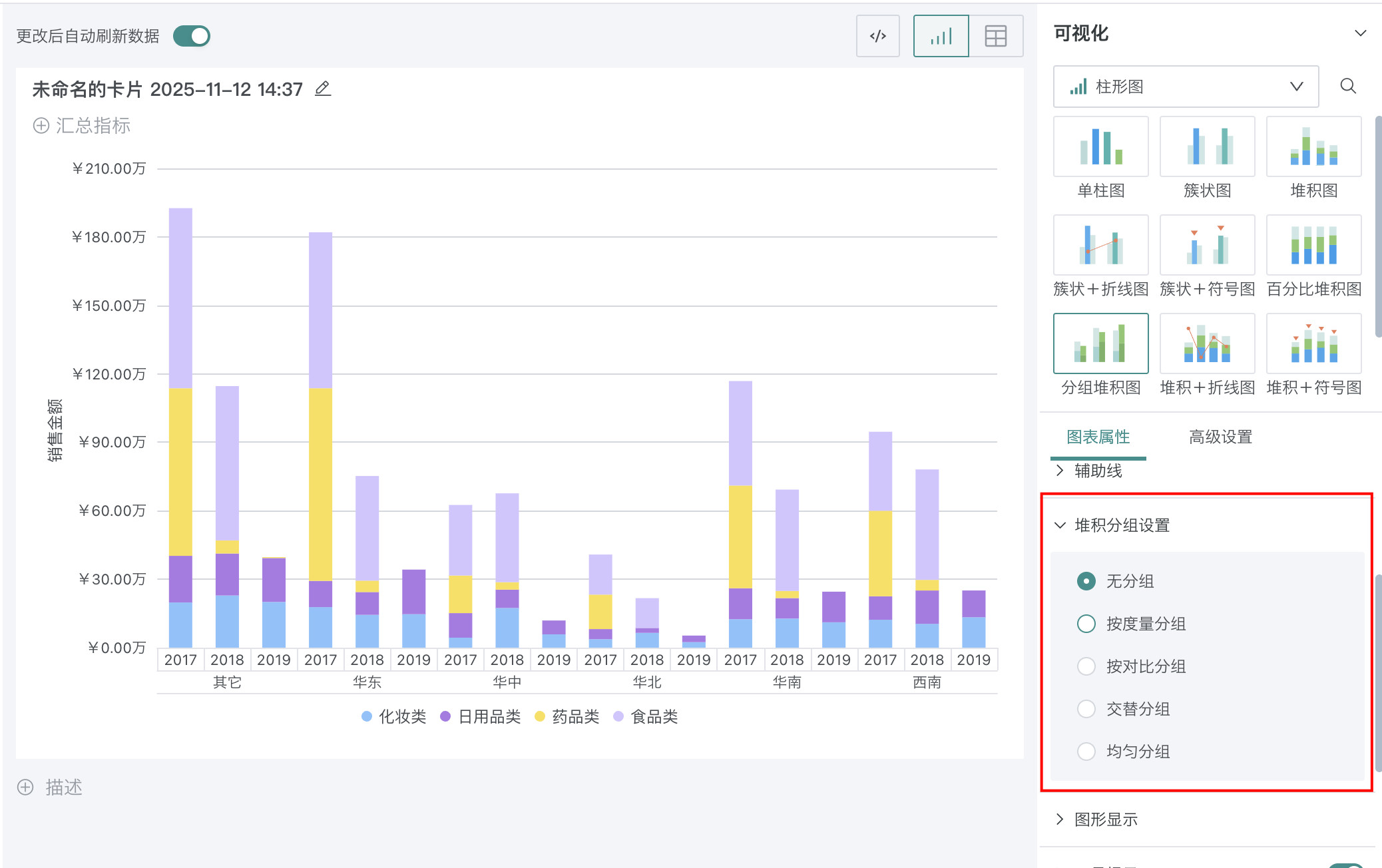Select the 按度量分组 radio option

[x=1086, y=624]
